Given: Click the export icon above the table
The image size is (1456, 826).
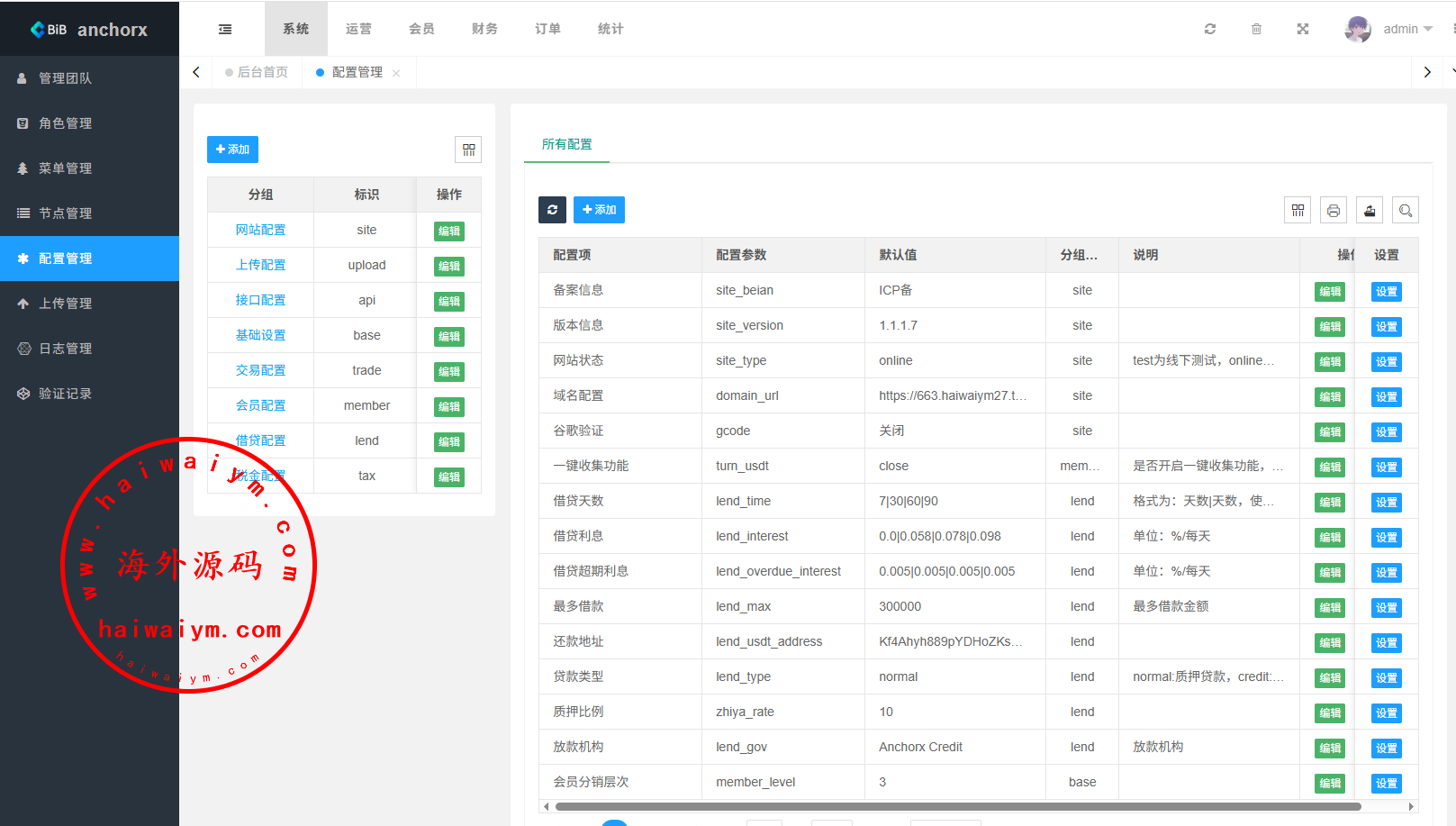Looking at the screenshot, I should click(1370, 211).
